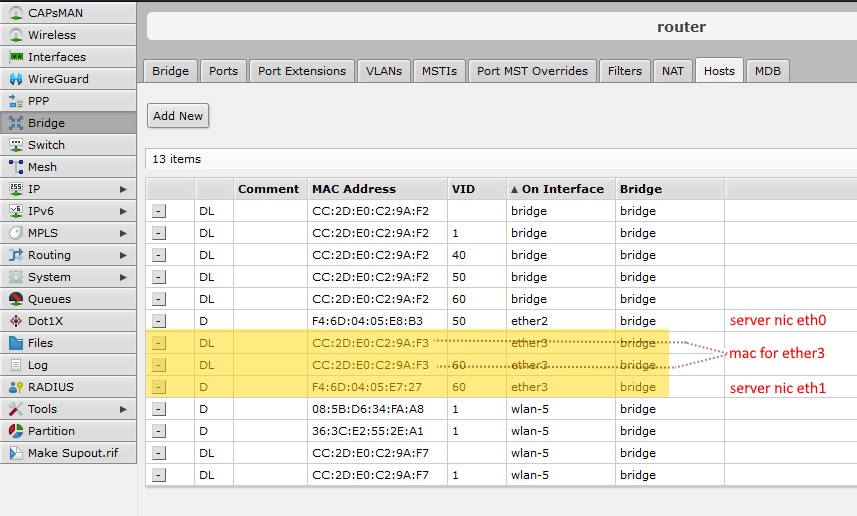Screen dimensions: 857x516
Task: Click the Make Supout.rif icon
Action: pyautogui.click(x=16, y=453)
